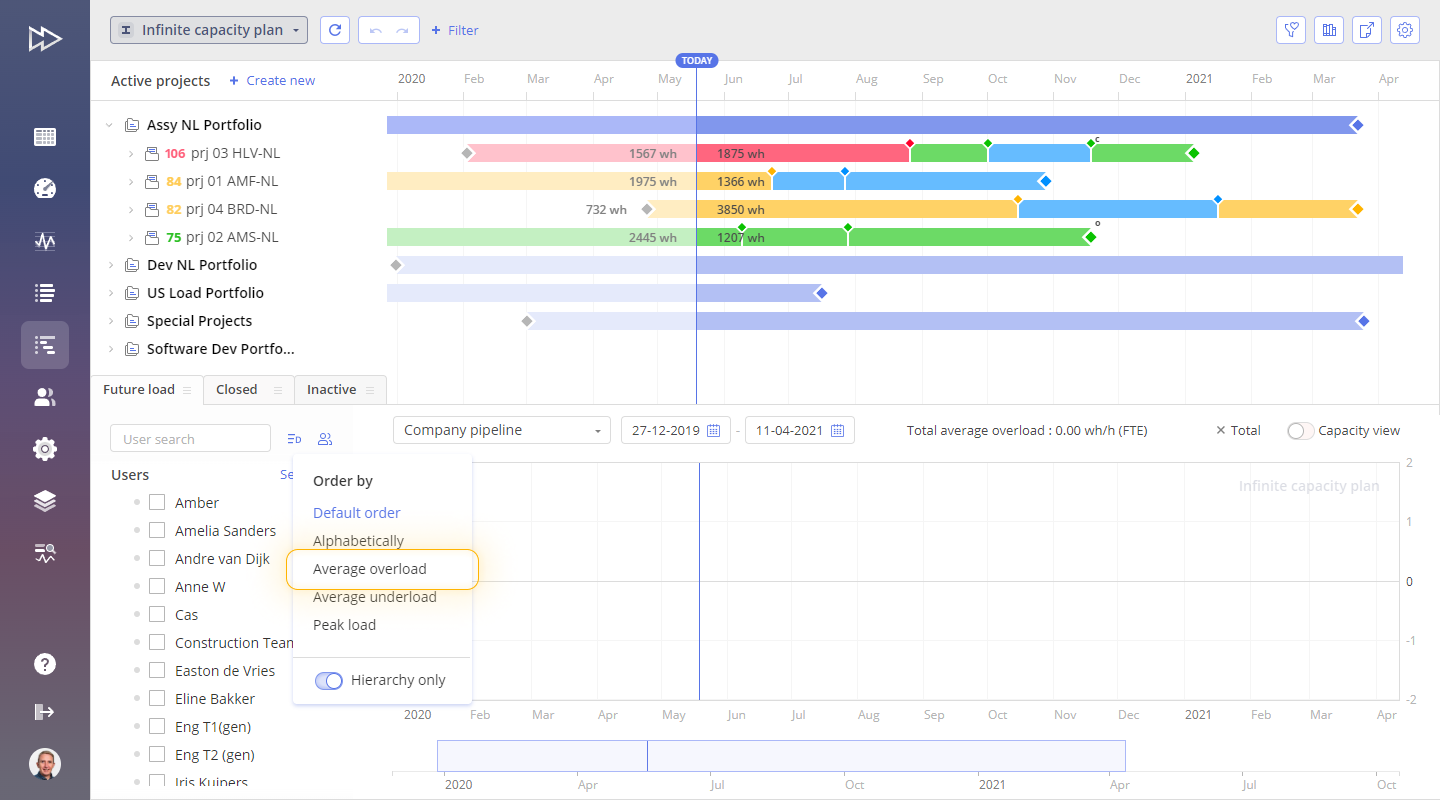This screenshot has height=800, width=1440.
Task: Check the Amelia Sanders checkbox
Action: click(157, 530)
